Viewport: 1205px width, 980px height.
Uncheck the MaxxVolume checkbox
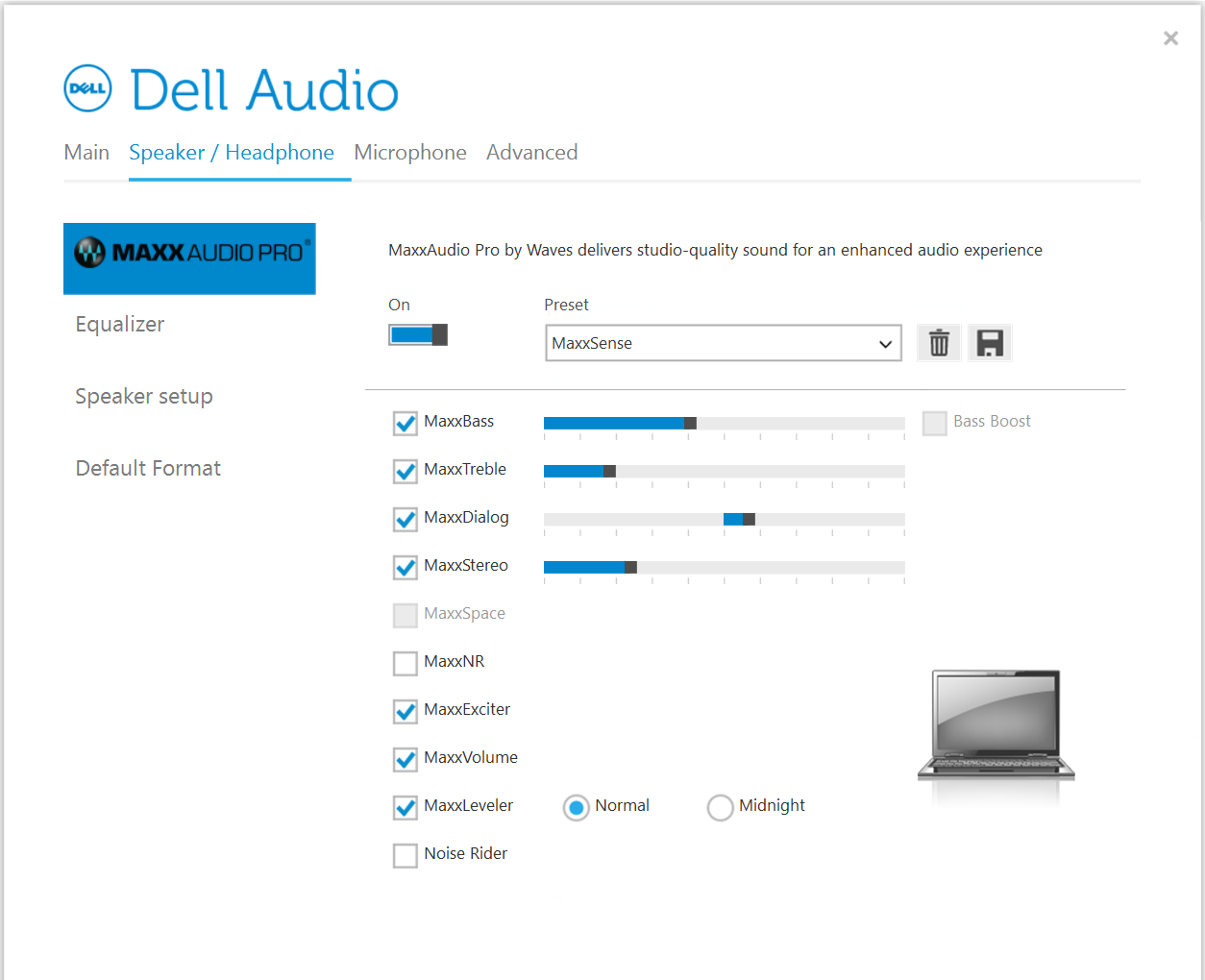406,759
